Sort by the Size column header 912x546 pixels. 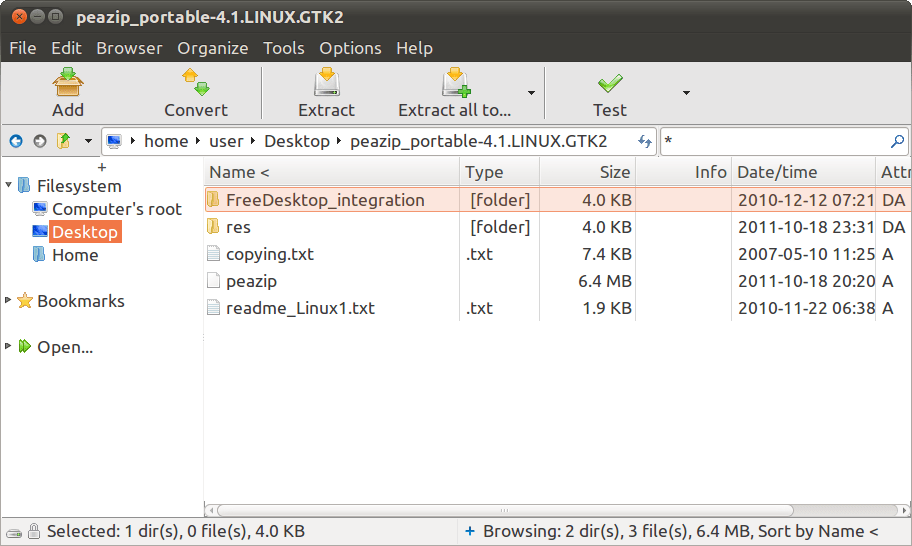click(587, 172)
